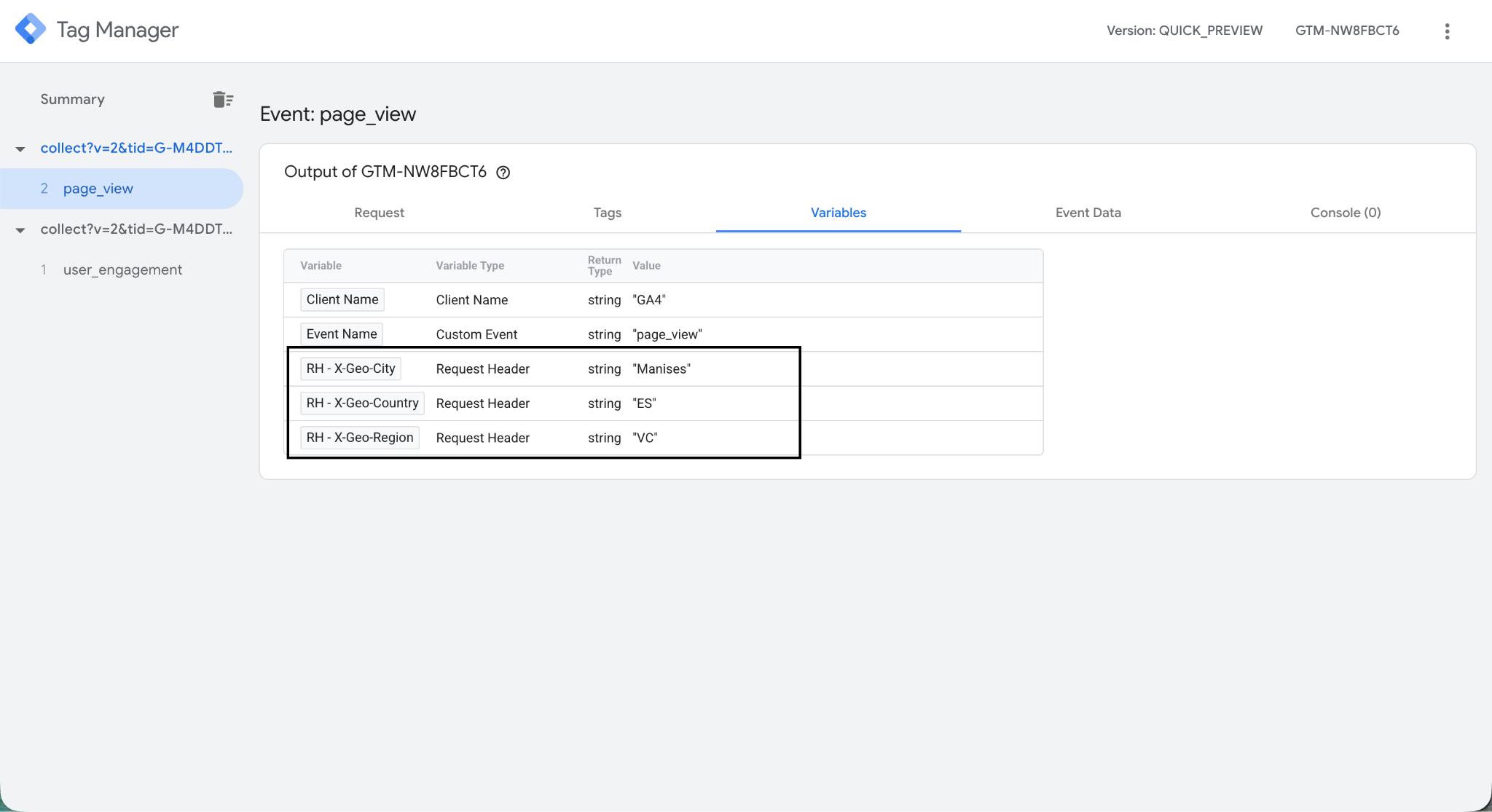
Task: Switch to the Tags tab
Action: coord(607,213)
